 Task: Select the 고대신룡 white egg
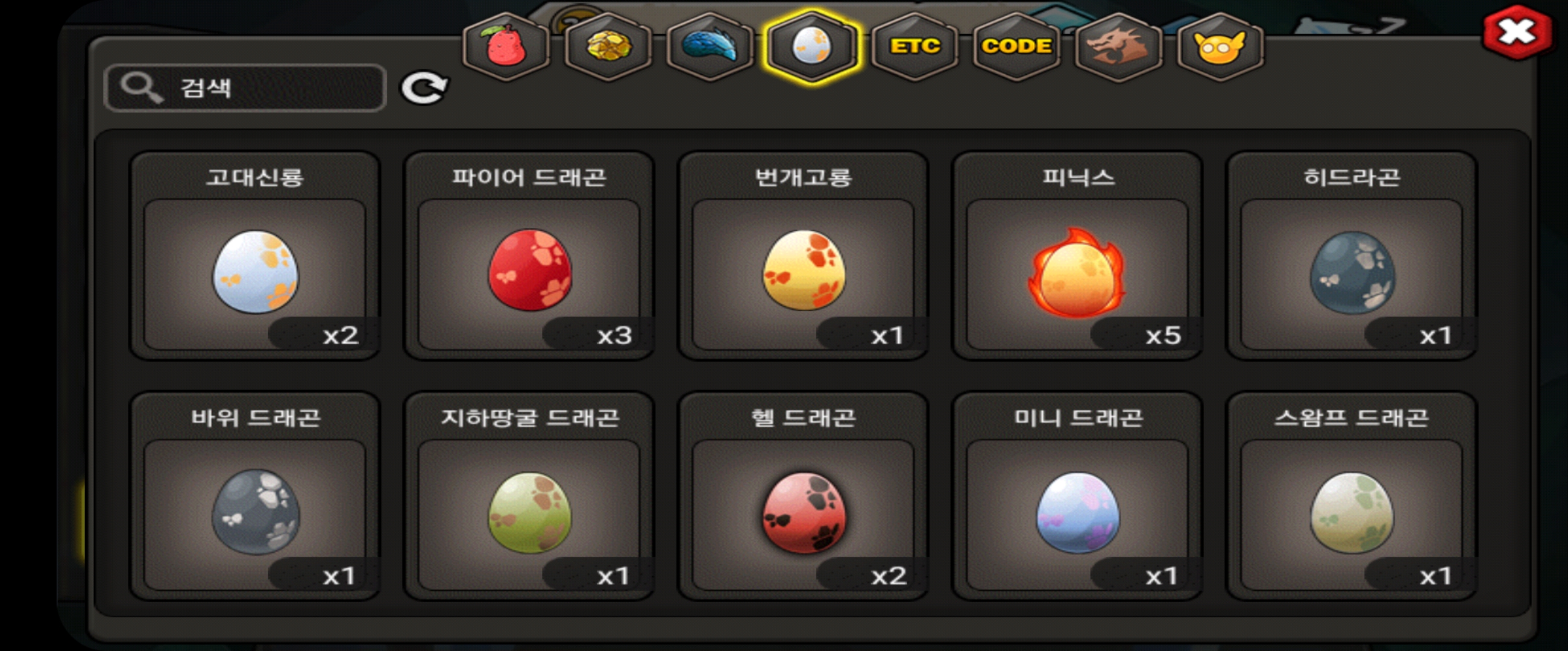click(x=255, y=256)
